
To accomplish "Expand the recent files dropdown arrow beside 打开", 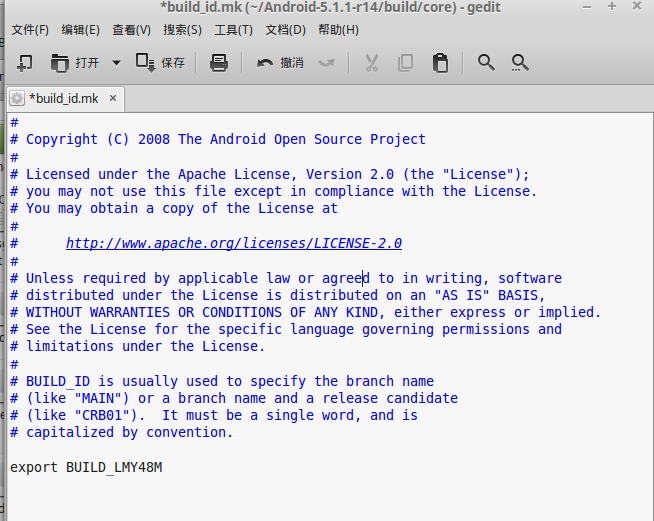I will [x=116, y=63].
